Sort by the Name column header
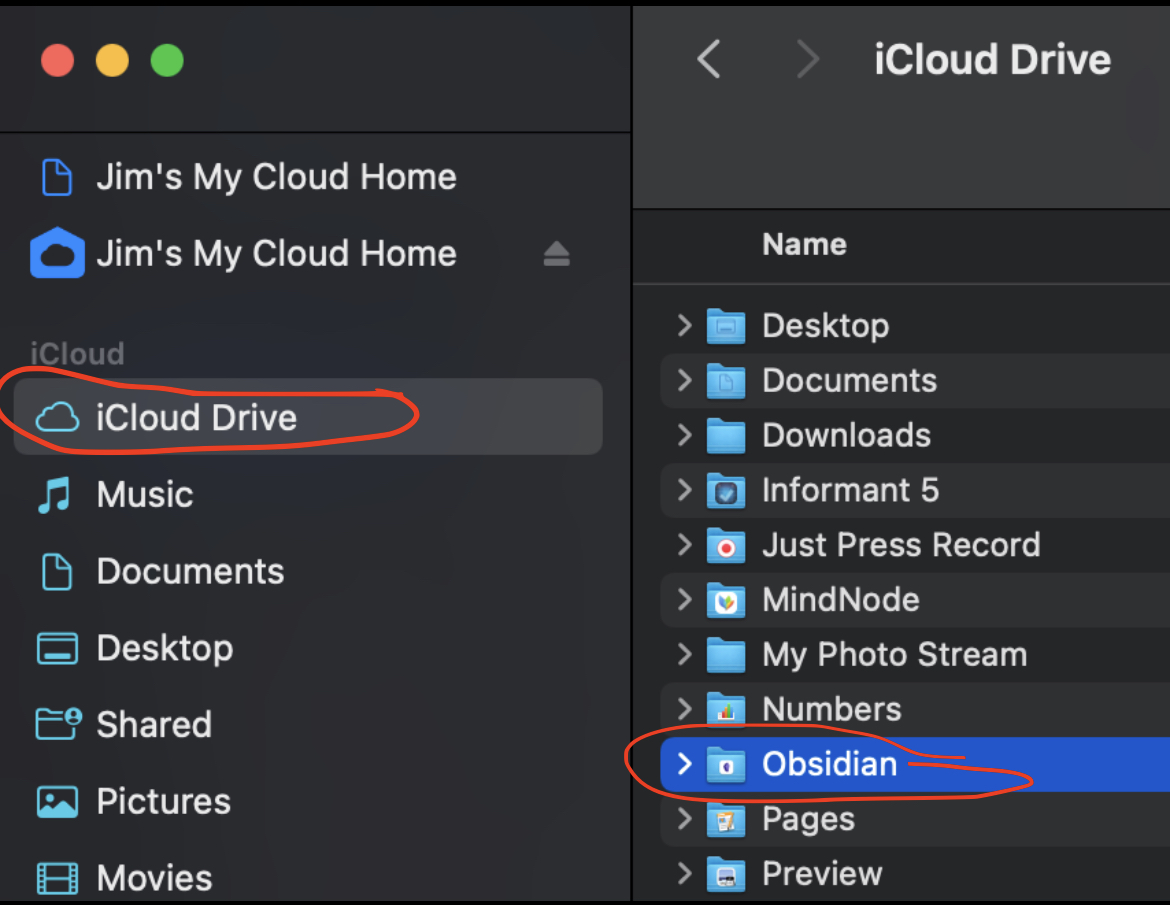Screen dimensions: 1170x905 click(804, 245)
